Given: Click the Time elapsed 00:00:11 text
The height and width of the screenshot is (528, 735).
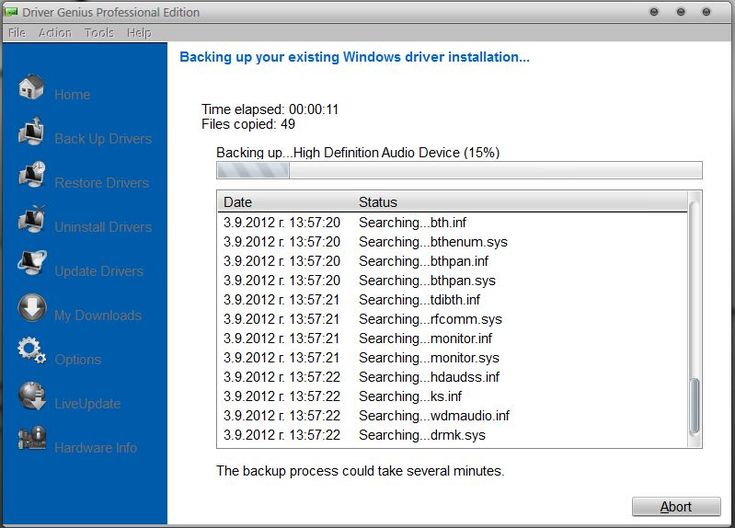Looking at the screenshot, I should [x=270, y=109].
